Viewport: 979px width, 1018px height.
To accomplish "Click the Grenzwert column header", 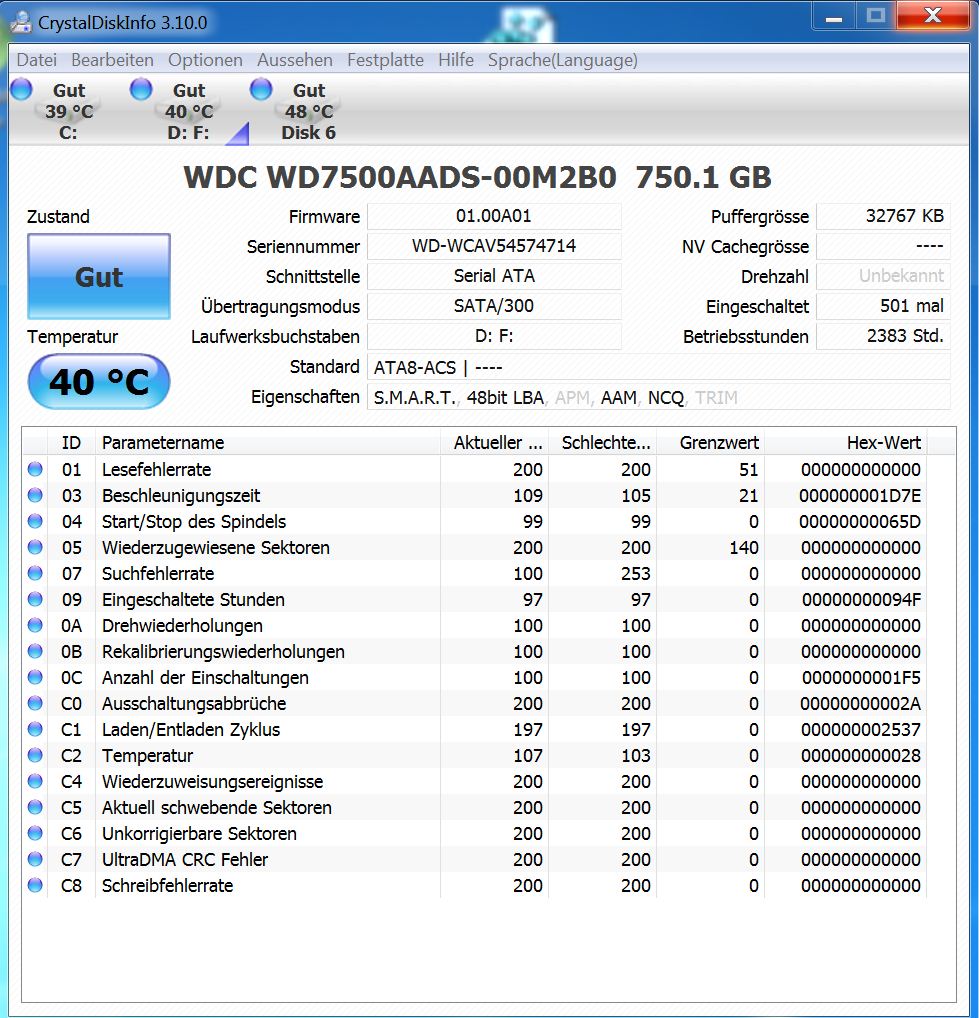I will 711,443.
